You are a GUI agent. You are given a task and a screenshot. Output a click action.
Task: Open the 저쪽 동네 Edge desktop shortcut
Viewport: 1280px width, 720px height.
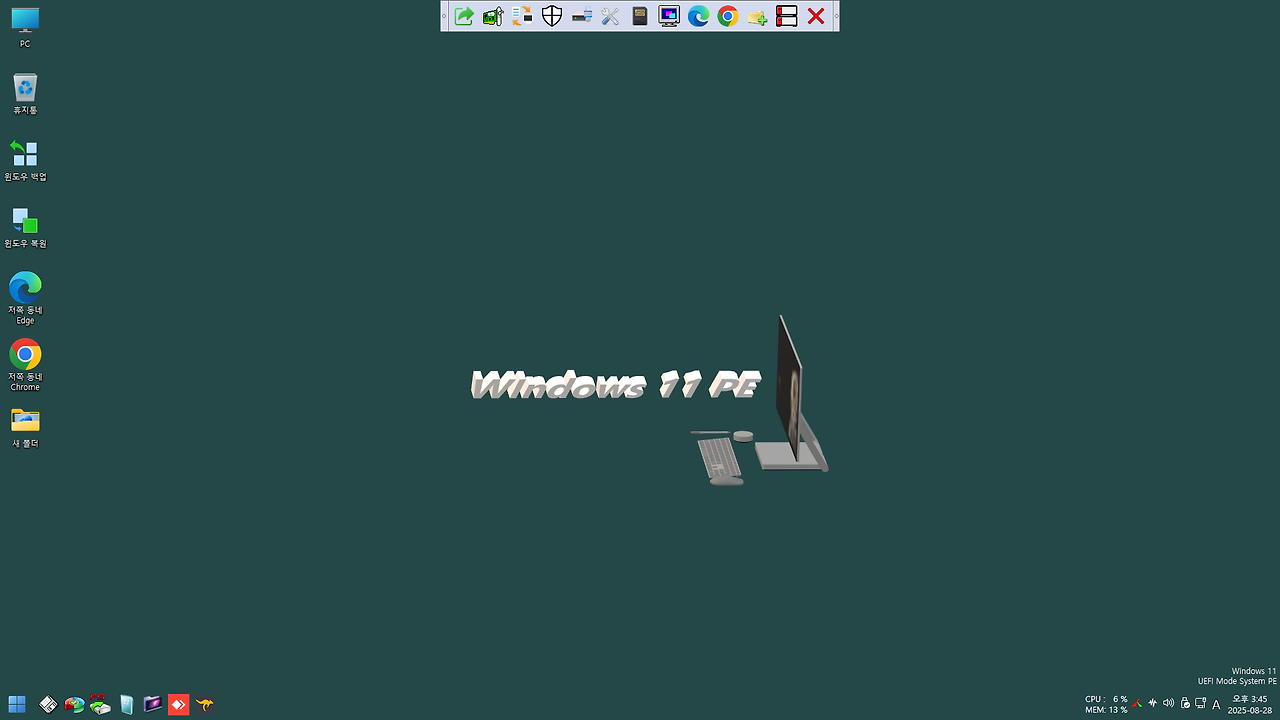point(25,298)
